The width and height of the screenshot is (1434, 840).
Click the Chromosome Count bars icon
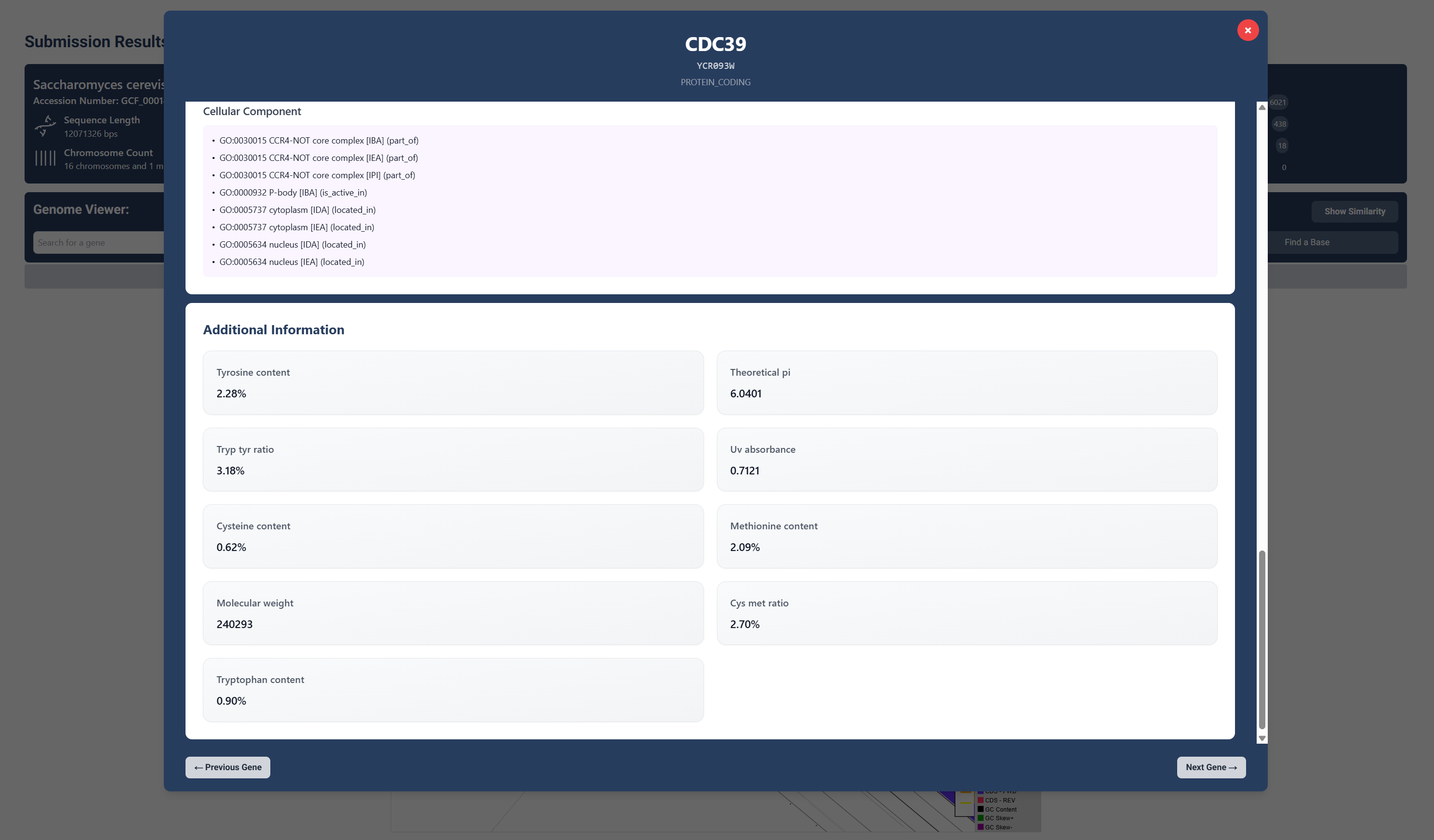[45, 158]
